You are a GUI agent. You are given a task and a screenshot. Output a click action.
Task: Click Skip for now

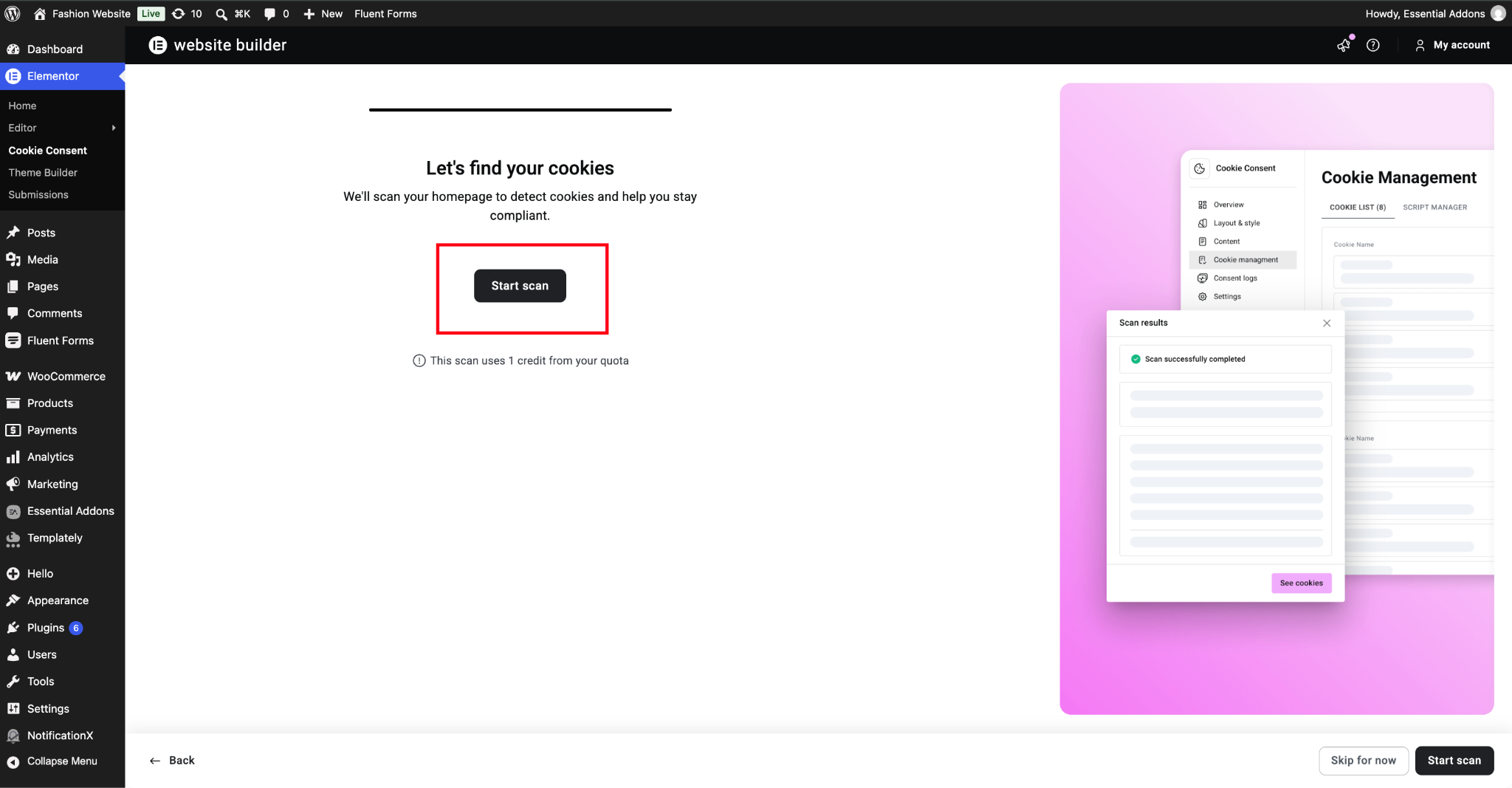coord(1363,761)
